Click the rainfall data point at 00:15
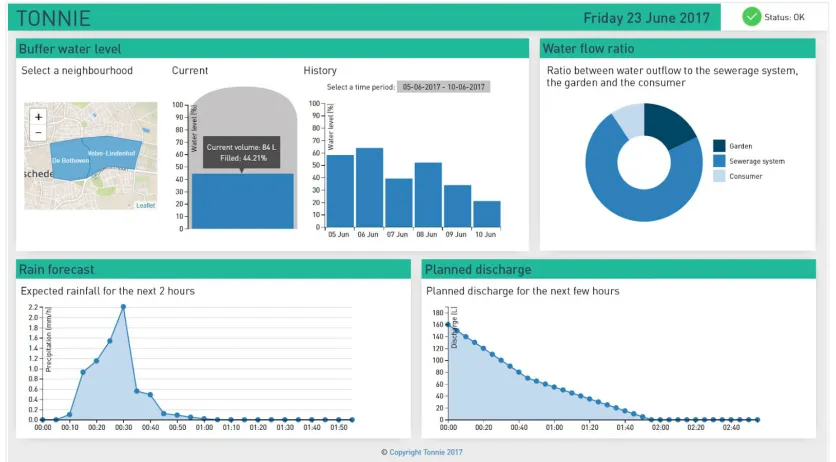 click(83, 372)
